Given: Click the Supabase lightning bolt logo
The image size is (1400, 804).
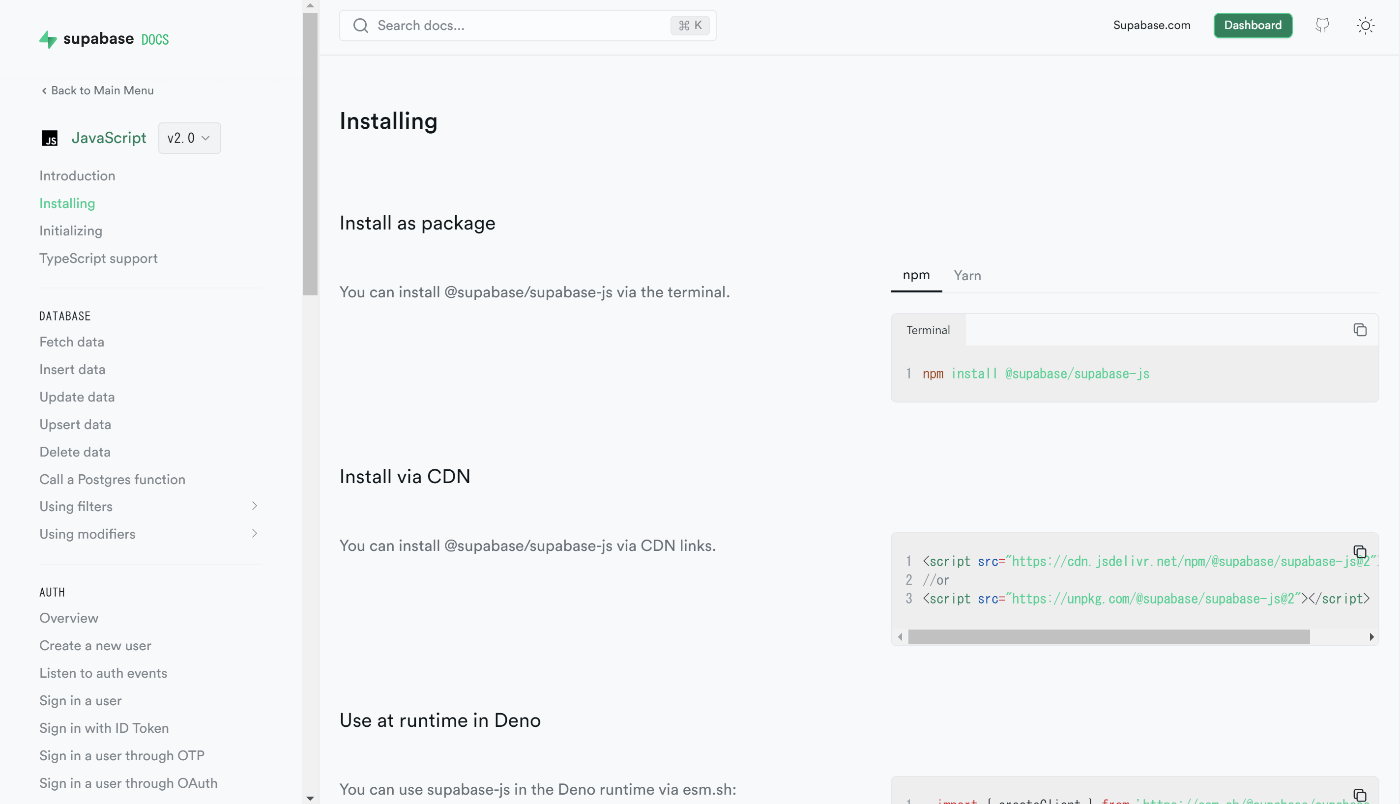Looking at the screenshot, I should [48, 40].
